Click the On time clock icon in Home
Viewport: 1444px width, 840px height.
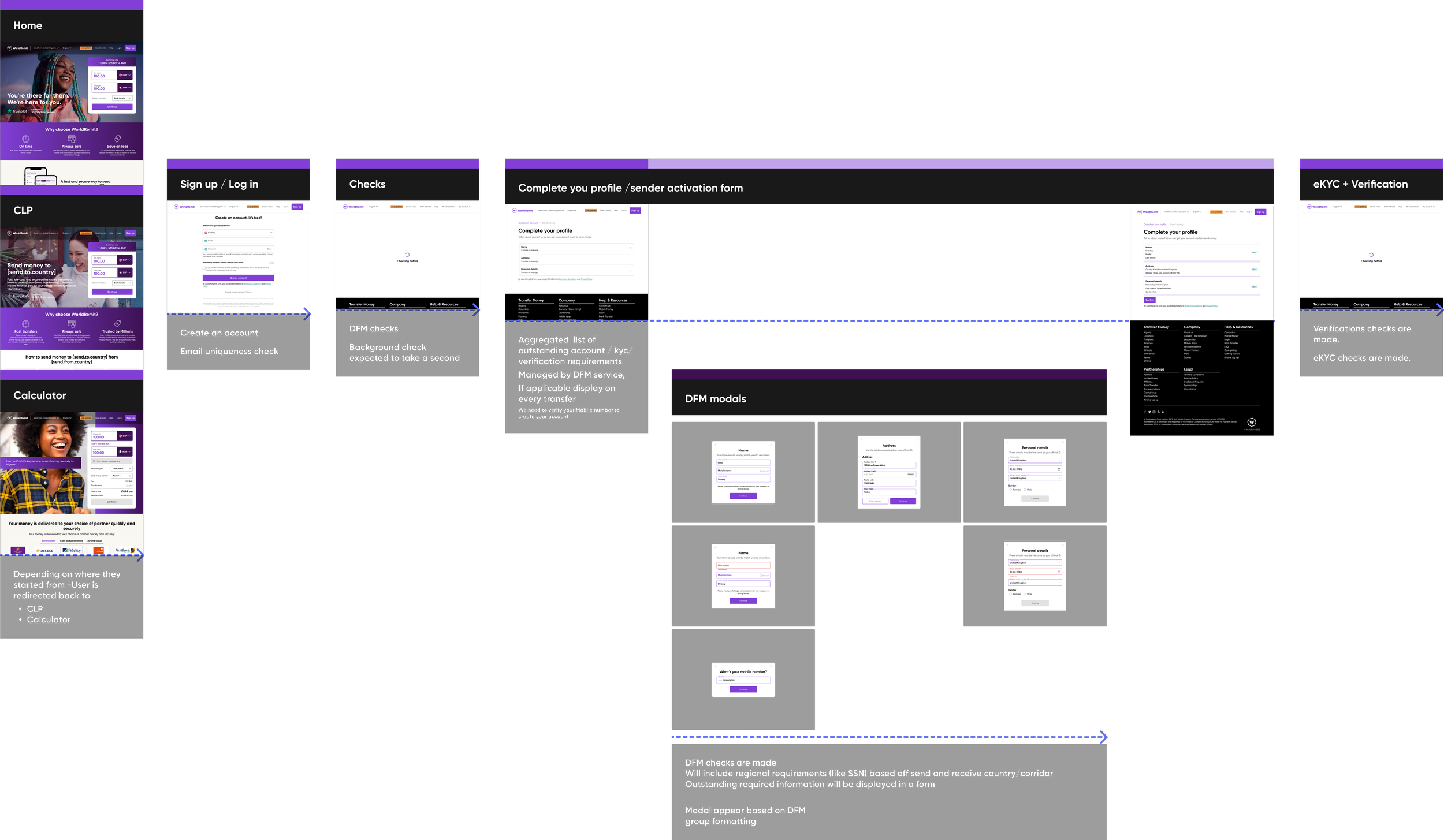pos(25,139)
